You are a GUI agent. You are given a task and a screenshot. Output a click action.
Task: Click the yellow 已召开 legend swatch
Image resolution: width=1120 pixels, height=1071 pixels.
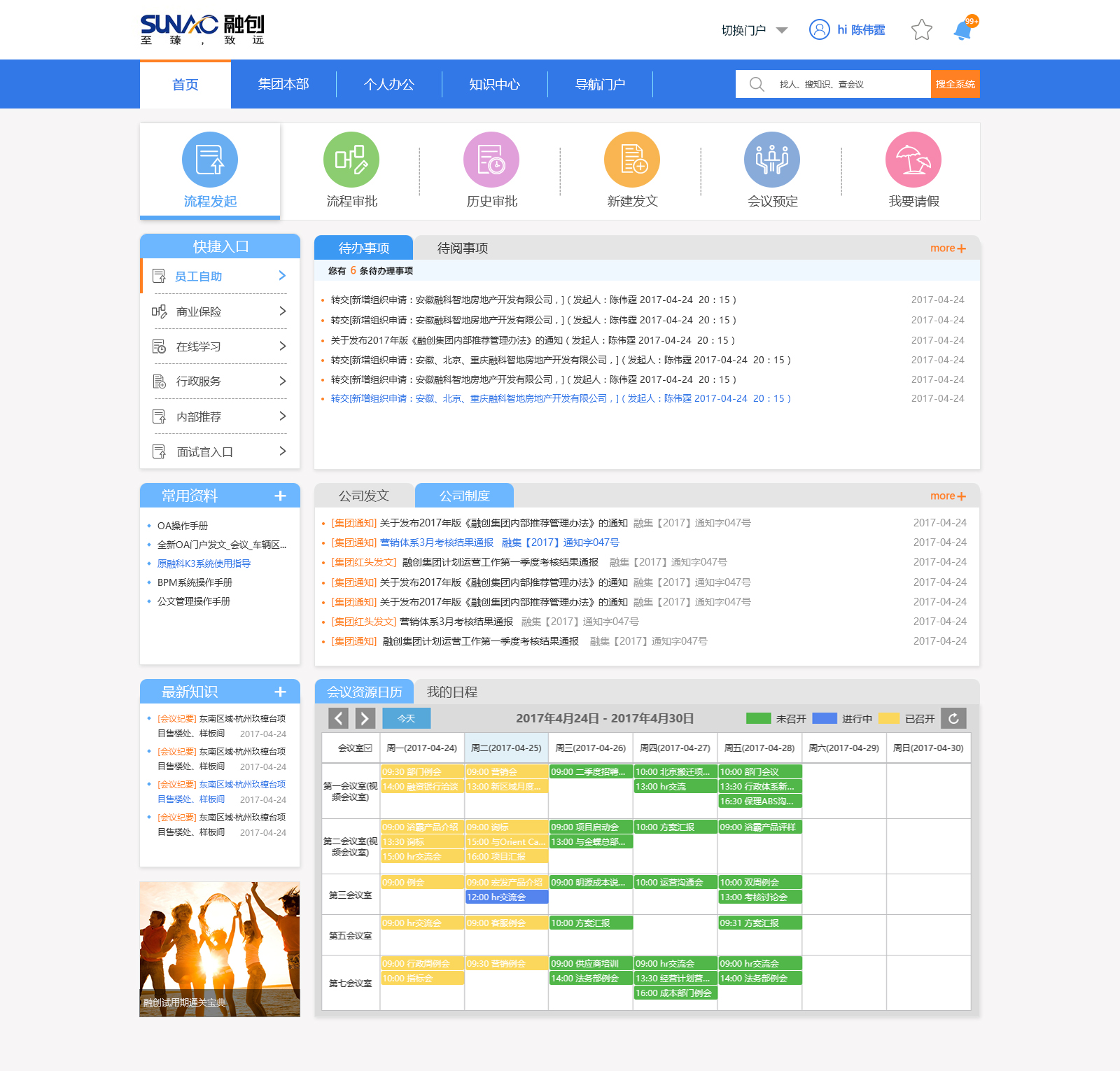point(889,717)
